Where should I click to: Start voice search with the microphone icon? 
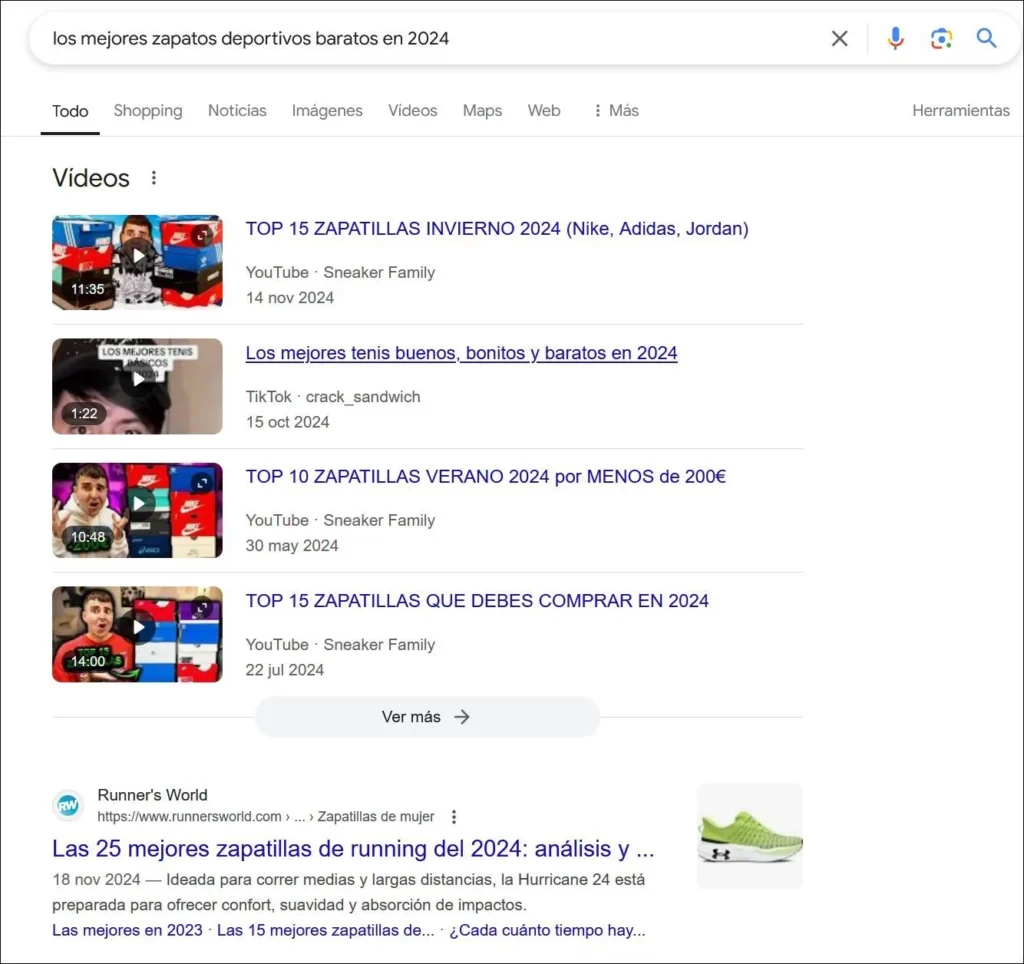895,39
